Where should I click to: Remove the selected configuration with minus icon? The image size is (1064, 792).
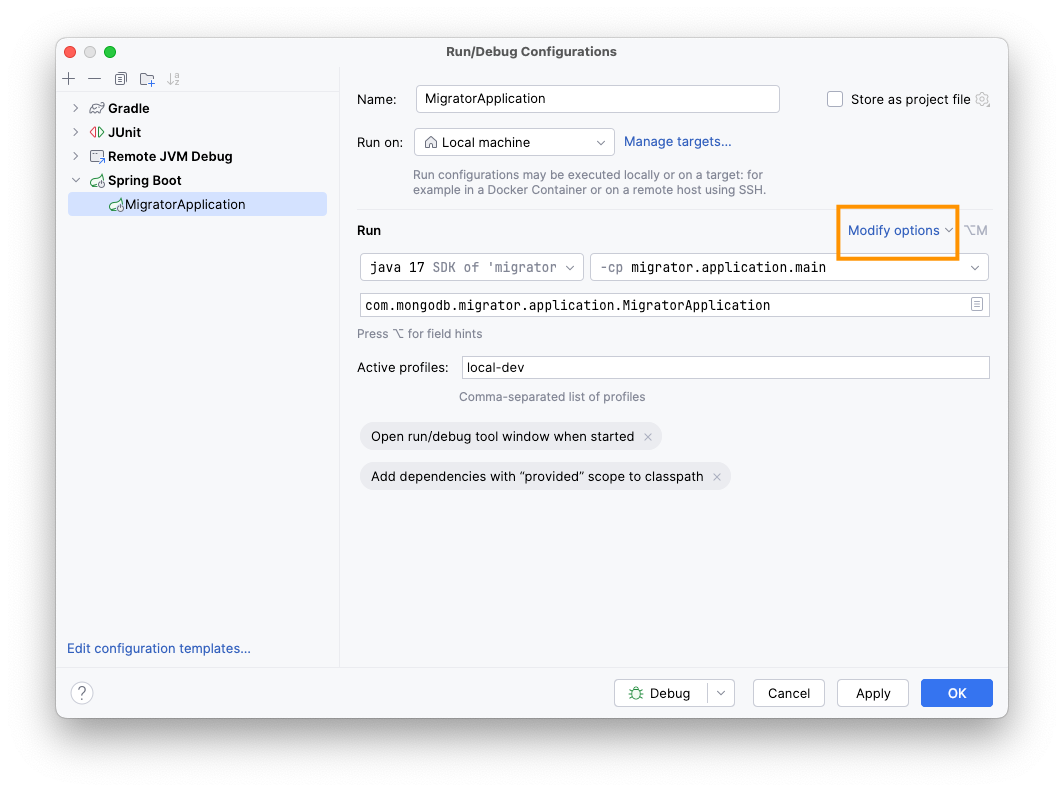(94, 79)
